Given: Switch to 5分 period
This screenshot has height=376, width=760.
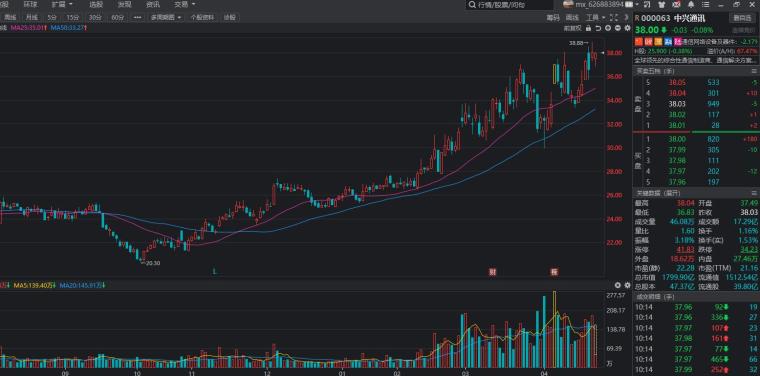Looking at the screenshot, I should coord(52,17).
